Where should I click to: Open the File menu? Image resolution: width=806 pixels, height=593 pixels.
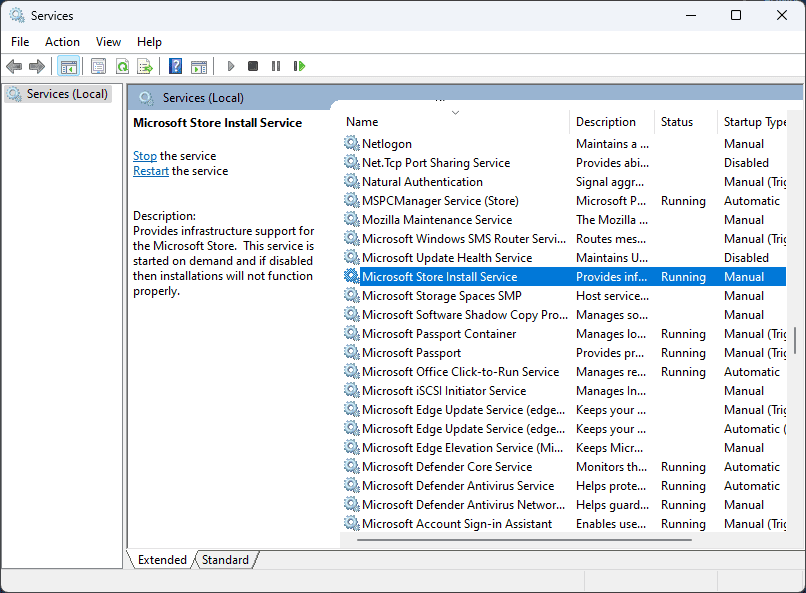click(x=20, y=42)
